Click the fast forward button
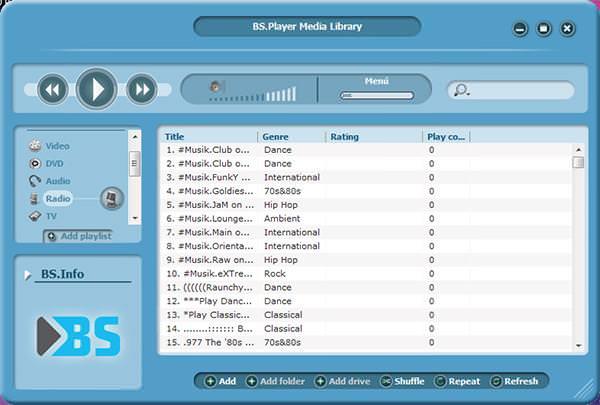600x405 pixels. point(142,90)
